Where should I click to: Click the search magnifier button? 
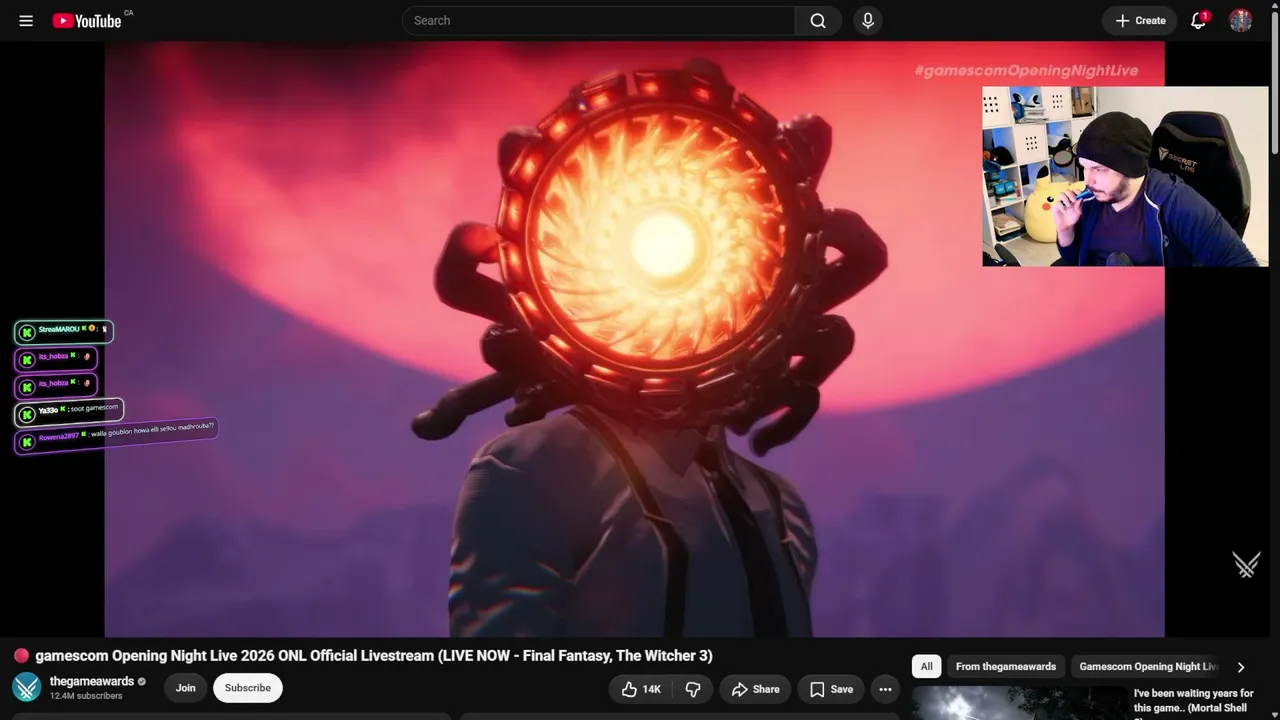(818, 20)
